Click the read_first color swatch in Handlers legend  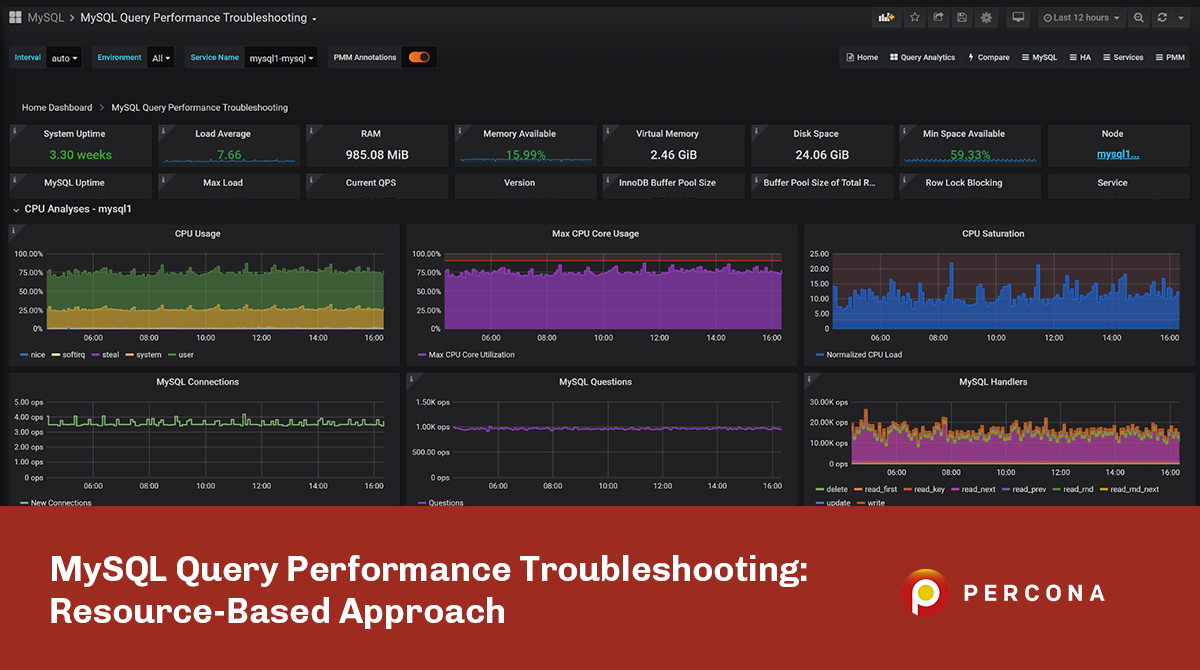coord(860,490)
